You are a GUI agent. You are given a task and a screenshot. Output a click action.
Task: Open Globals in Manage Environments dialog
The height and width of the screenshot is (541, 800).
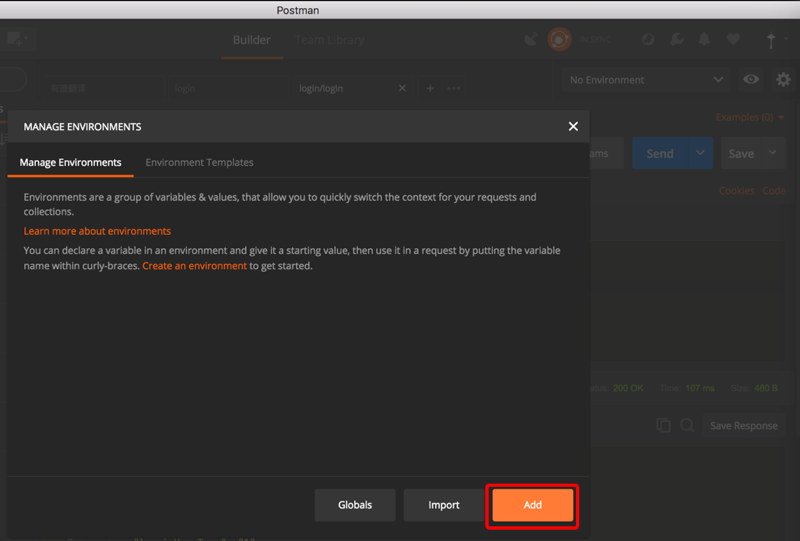tap(355, 505)
